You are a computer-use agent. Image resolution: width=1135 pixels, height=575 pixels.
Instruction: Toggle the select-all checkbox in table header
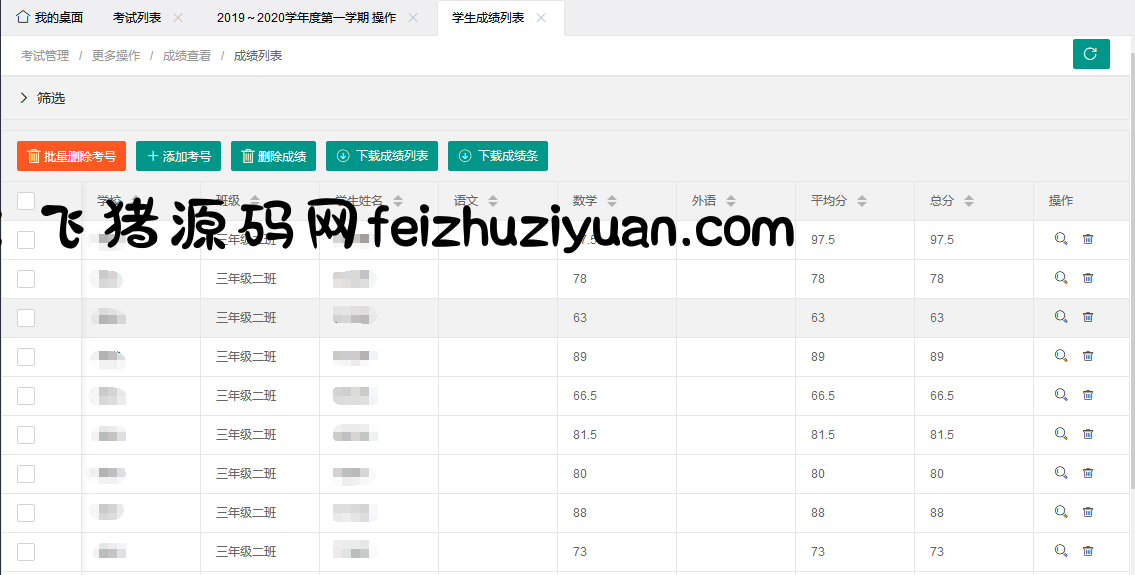click(26, 201)
